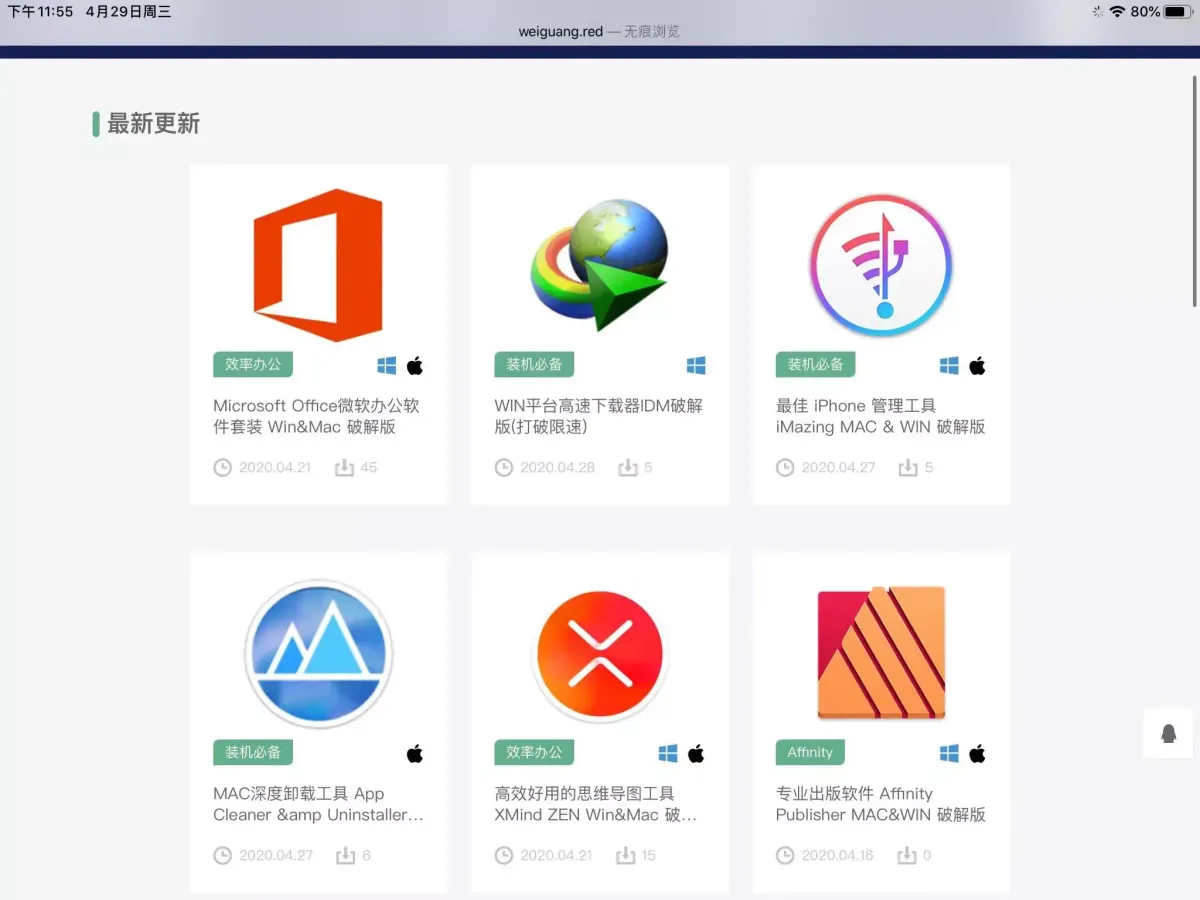The image size is (1200, 900).
Task: Tap the weiguang.red address bar
Action: [599, 31]
